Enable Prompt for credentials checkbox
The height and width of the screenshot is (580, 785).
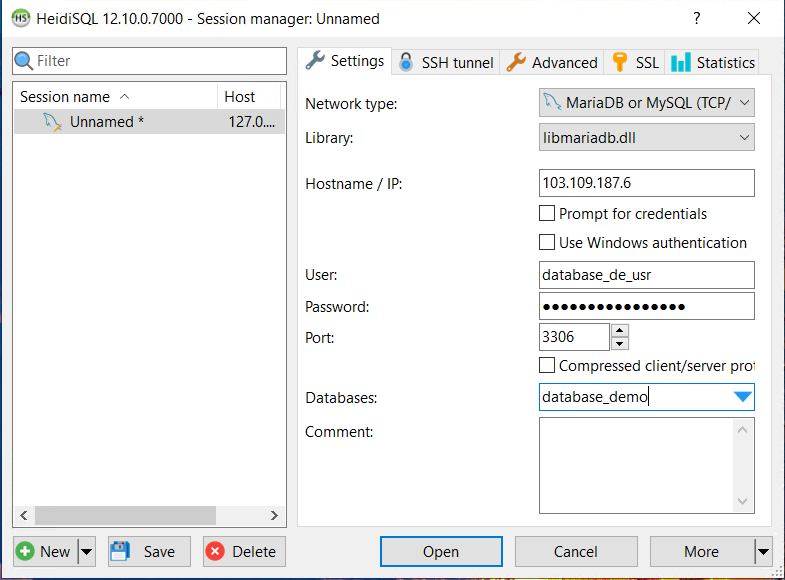[547, 213]
